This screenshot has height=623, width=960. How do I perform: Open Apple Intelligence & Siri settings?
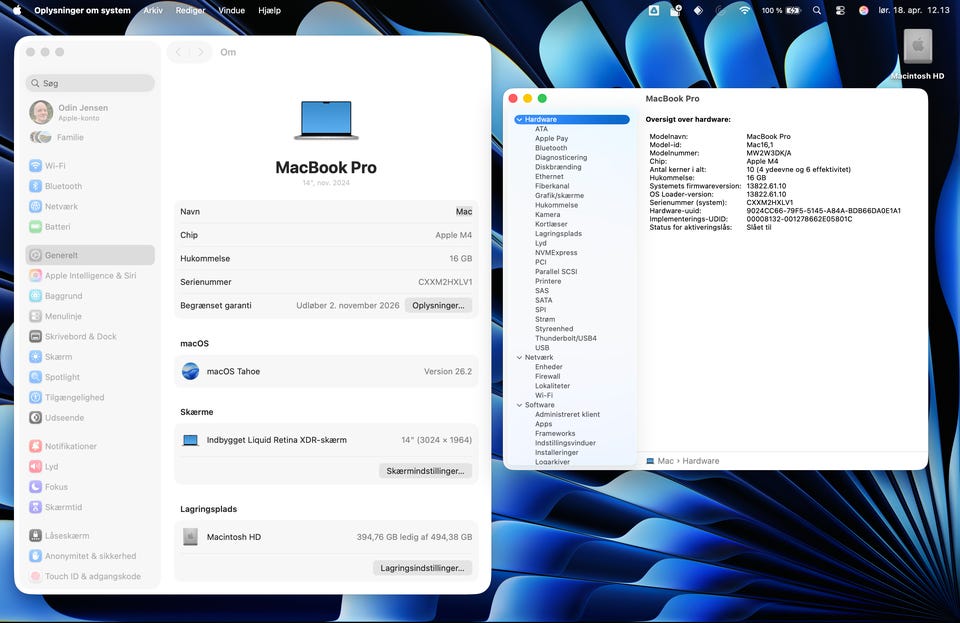pos(90,276)
